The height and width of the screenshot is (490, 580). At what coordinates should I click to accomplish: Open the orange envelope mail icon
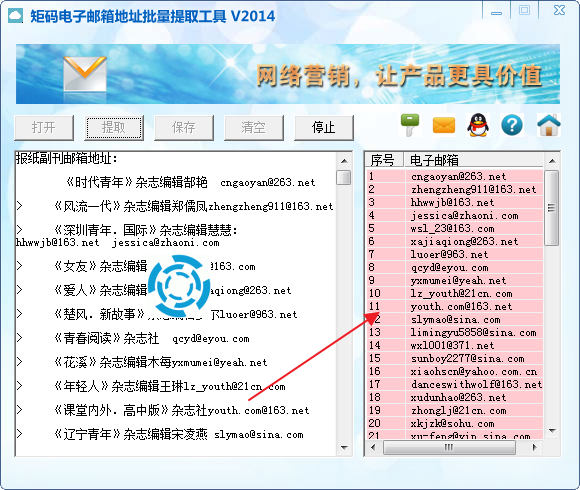tap(444, 125)
